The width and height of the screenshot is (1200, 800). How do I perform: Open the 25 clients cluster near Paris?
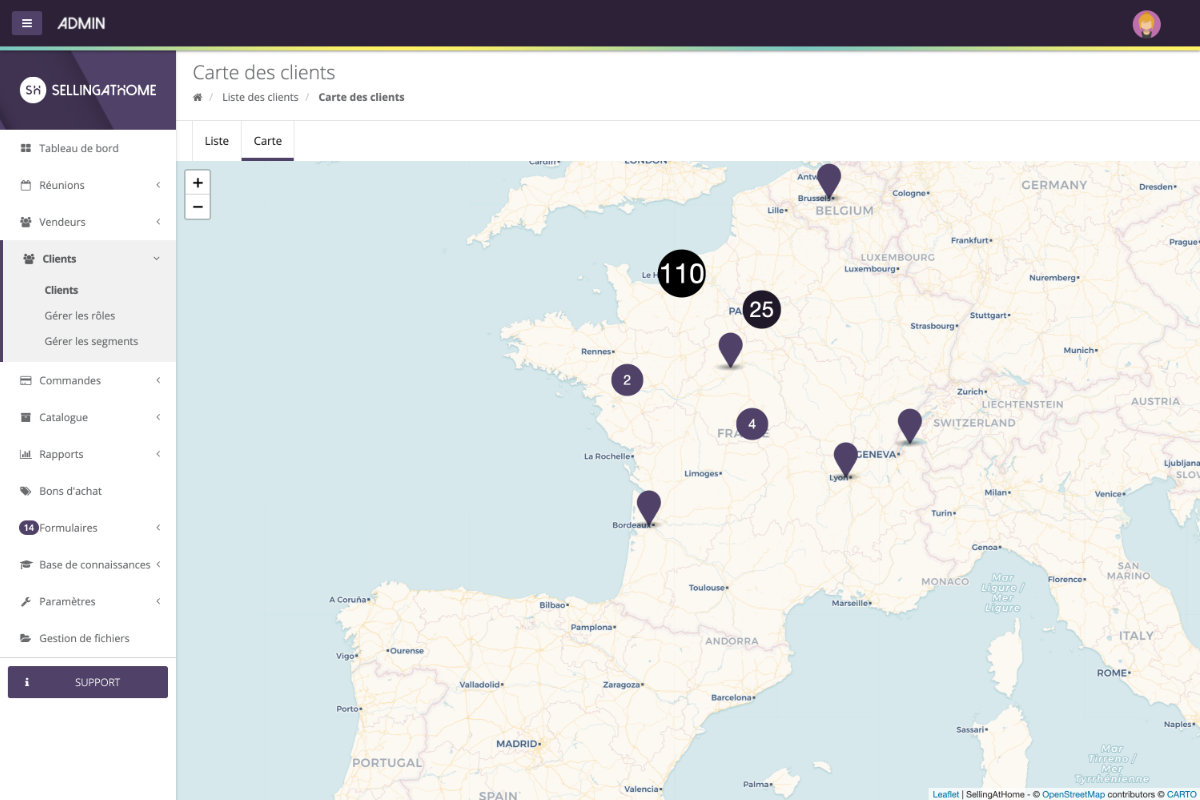pos(762,310)
